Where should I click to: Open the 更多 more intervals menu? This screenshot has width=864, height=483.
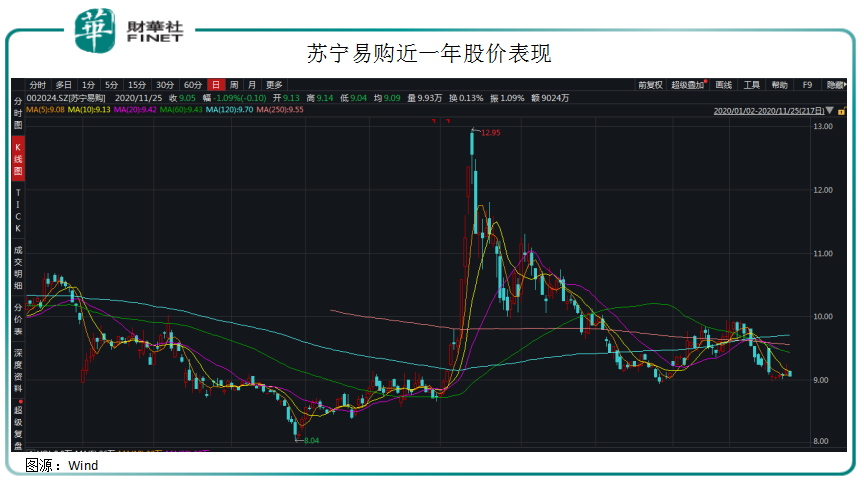(x=274, y=85)
